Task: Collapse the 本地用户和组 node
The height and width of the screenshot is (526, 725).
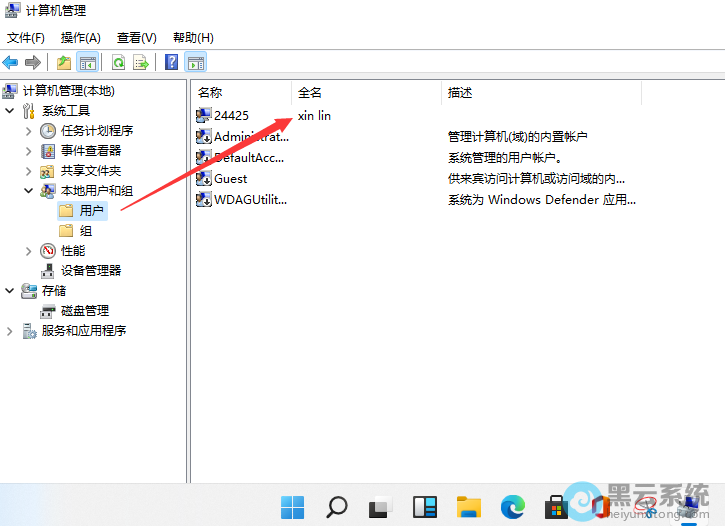Action: (x=28, y=190)
